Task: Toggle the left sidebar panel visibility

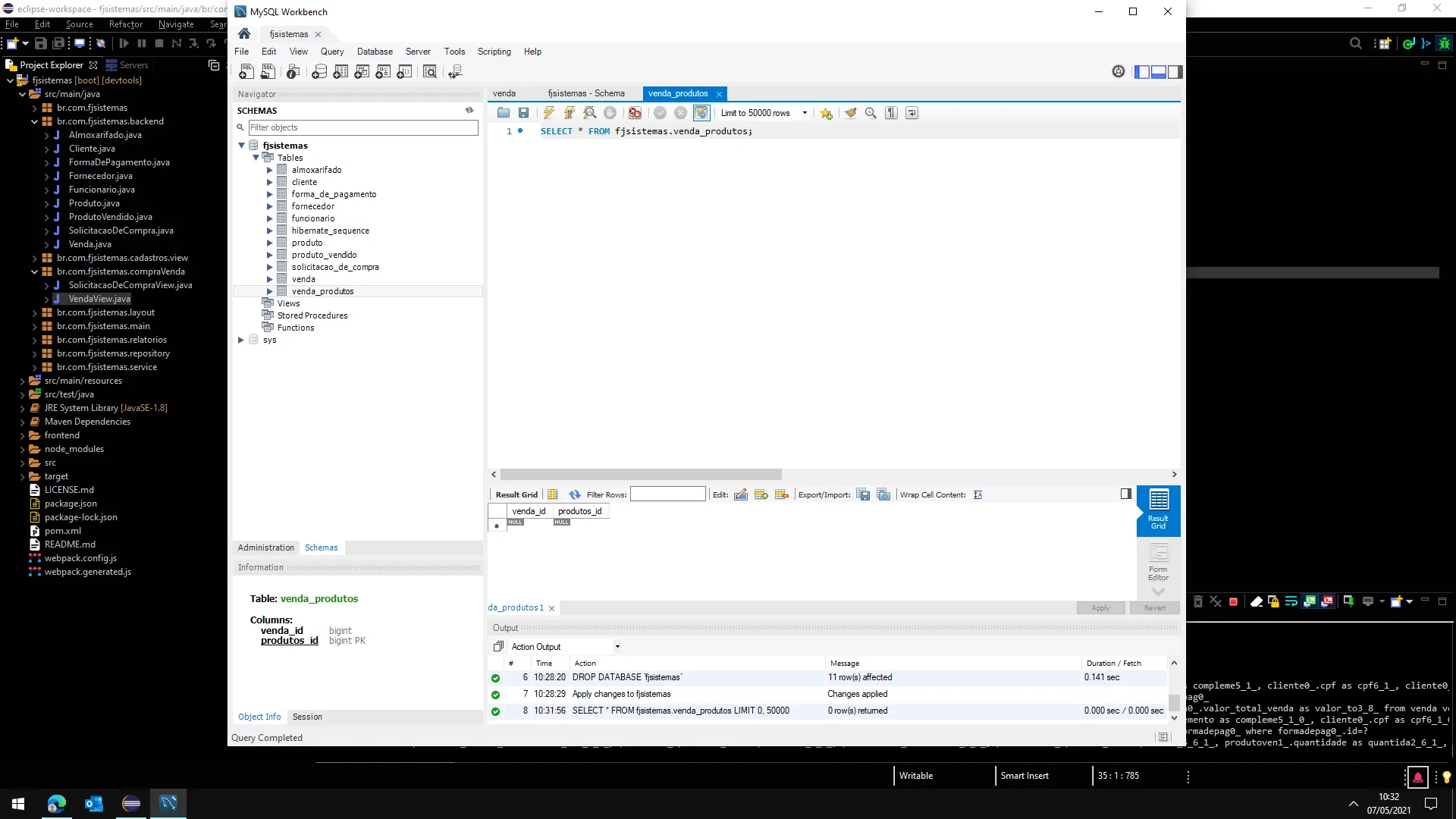Action: (x=1142, y=72)
